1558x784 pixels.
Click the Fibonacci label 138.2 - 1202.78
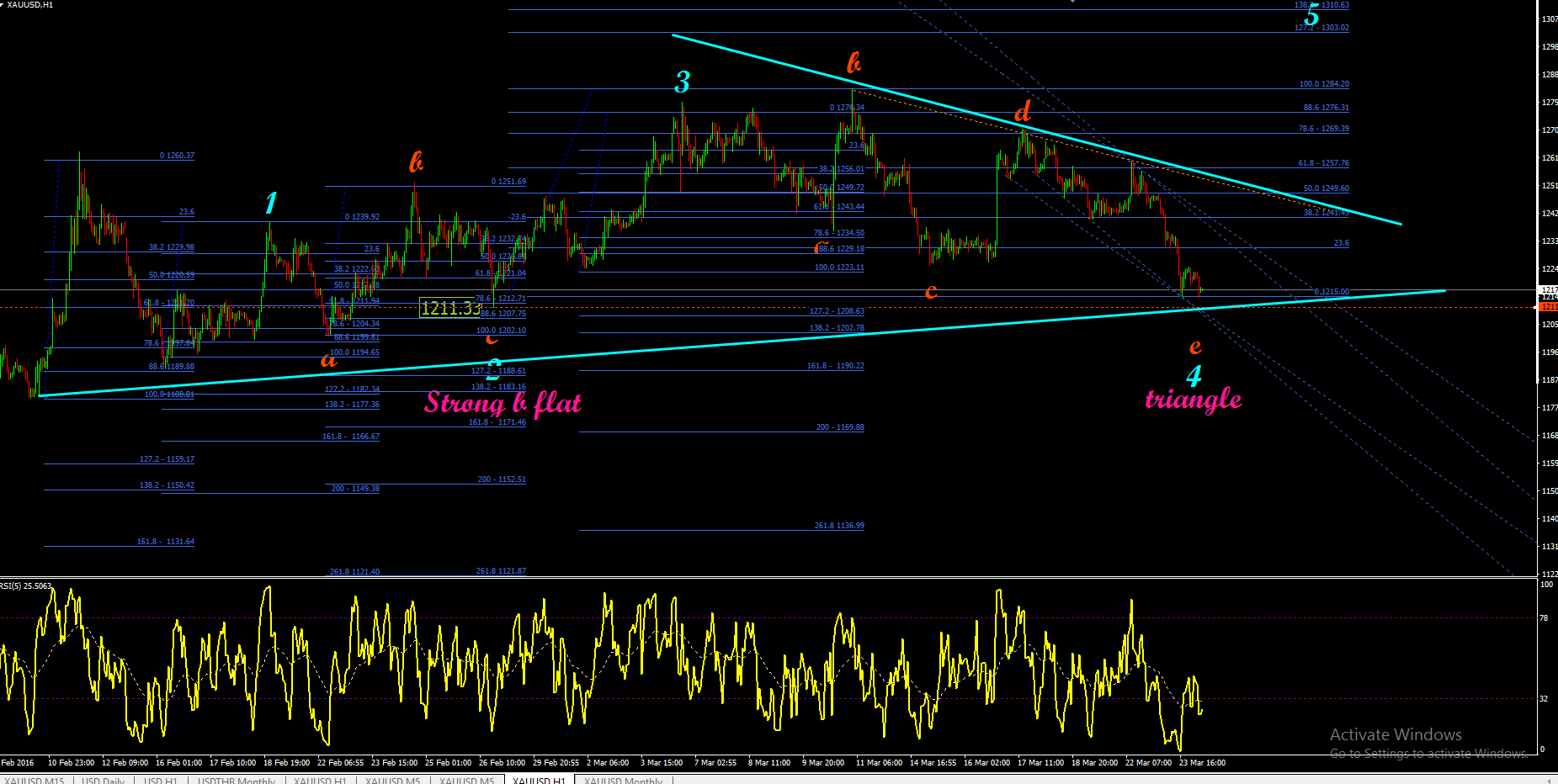click(x=837, y=328)
